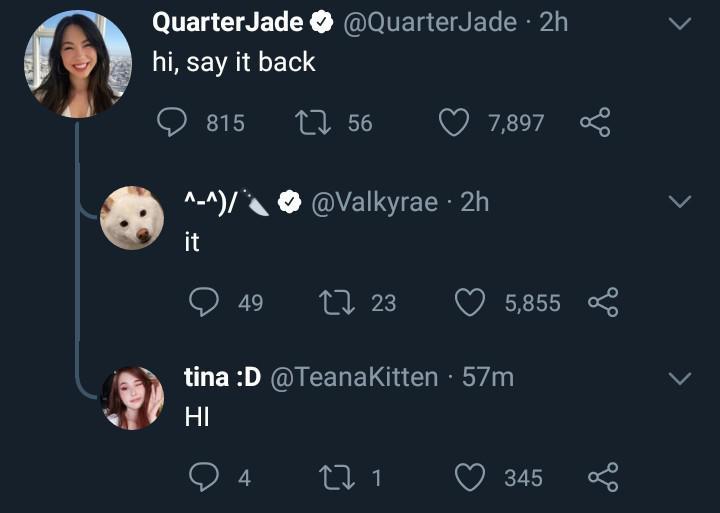This screenshot has height=513, width=720.
Task: Share Valkyrae's reply tweet
Action: click(603, 302)
